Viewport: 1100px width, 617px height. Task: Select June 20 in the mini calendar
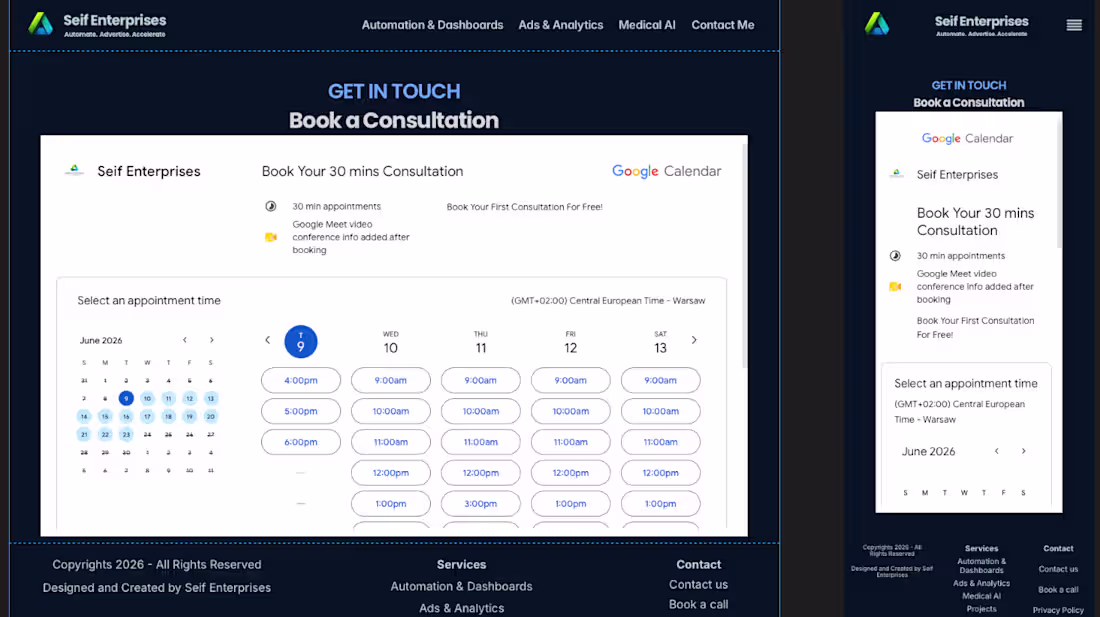click(x=210, y=416)
